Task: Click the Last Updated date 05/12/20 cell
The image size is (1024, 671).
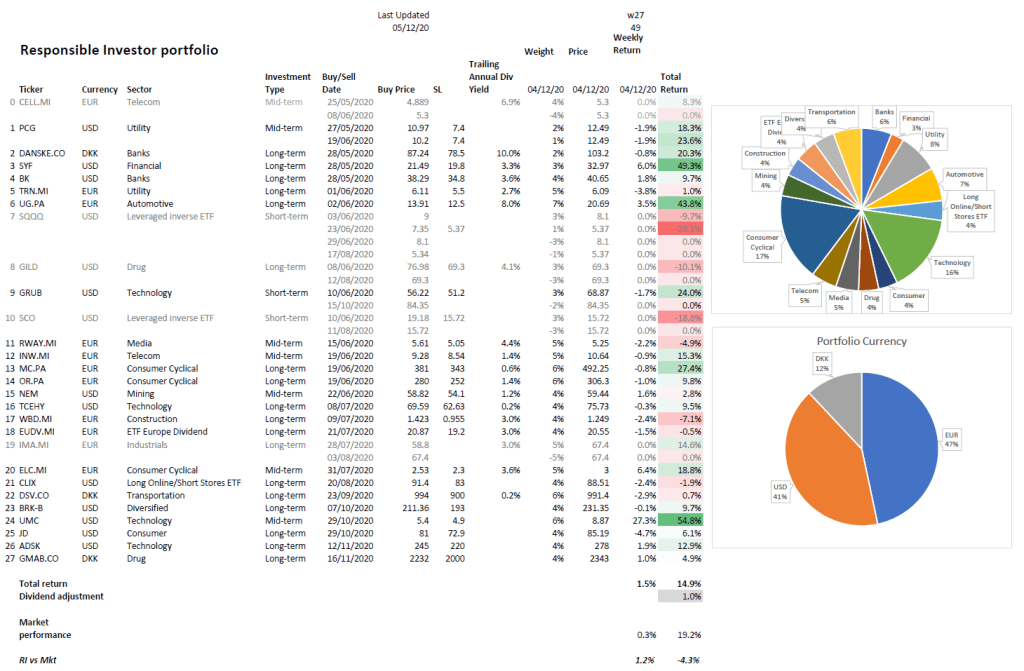Action: click(x=411, y=28)
